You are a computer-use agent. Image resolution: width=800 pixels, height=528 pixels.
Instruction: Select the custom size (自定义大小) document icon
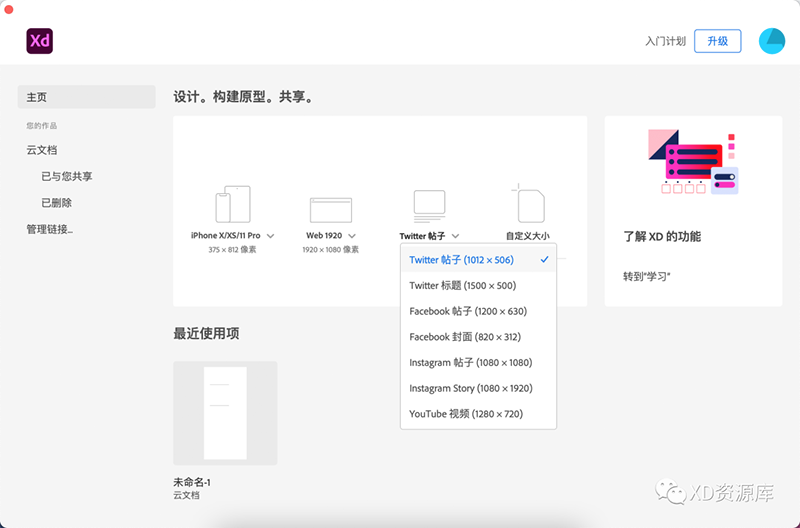[528, 203]
